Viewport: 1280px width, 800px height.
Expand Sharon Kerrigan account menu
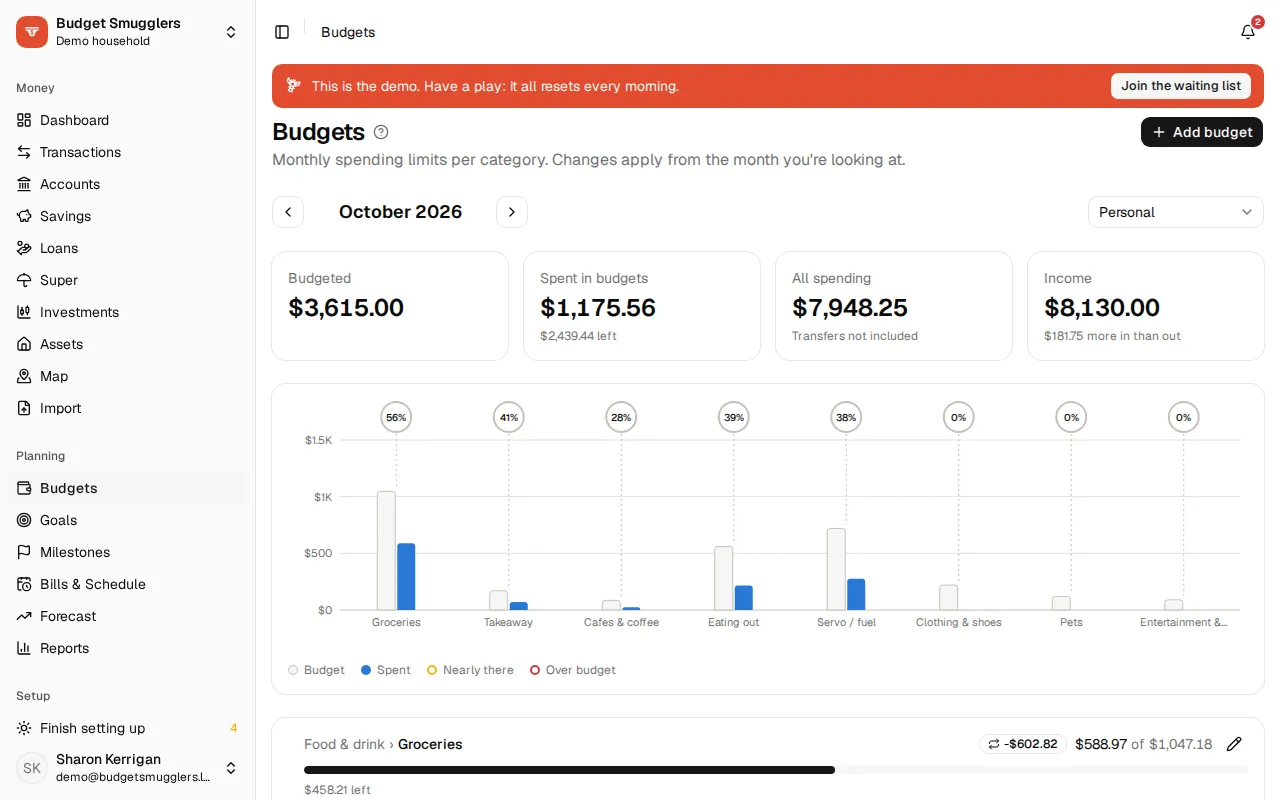(x=128, y=768)
